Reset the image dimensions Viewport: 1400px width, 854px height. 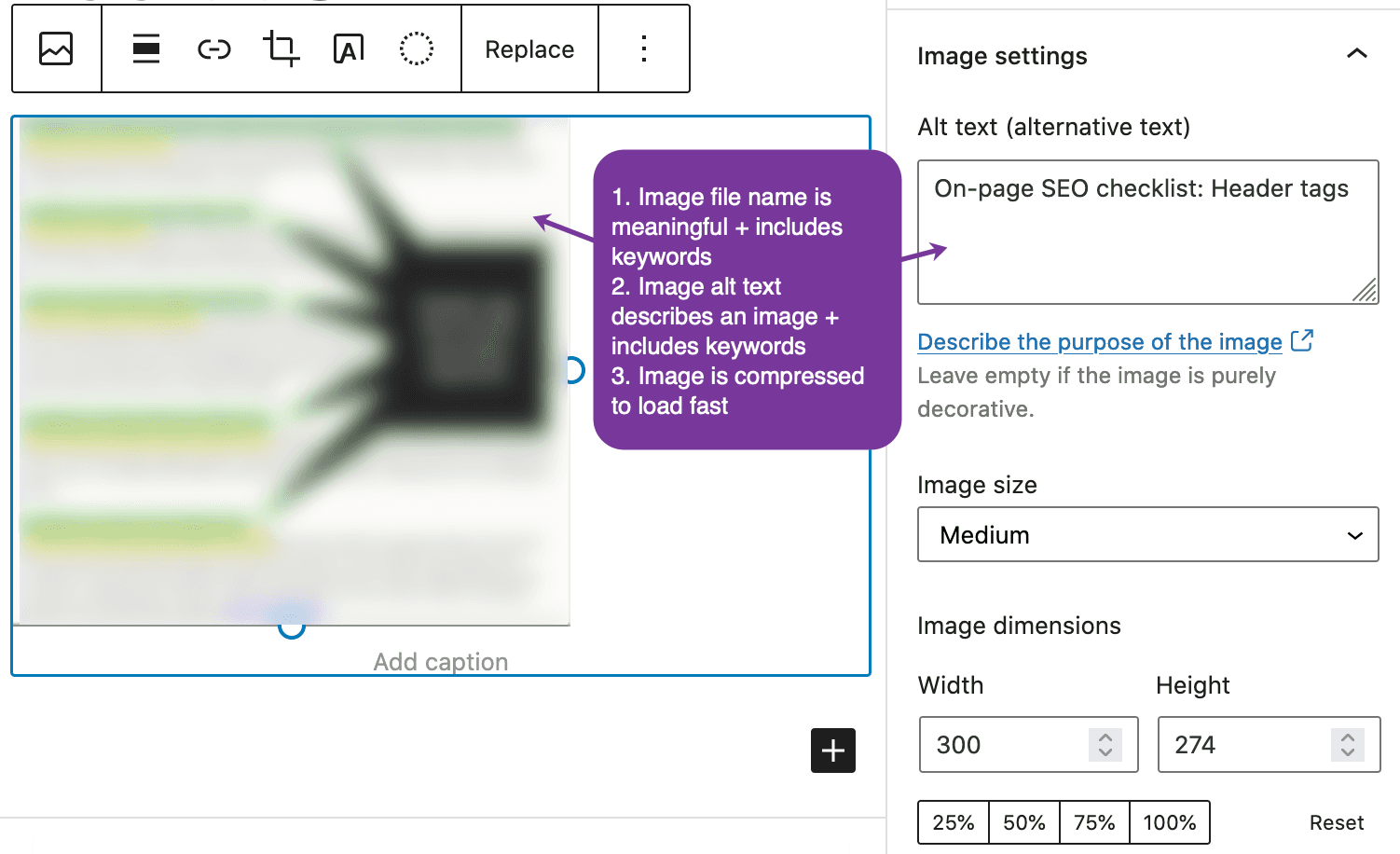tap(1336, 822)
